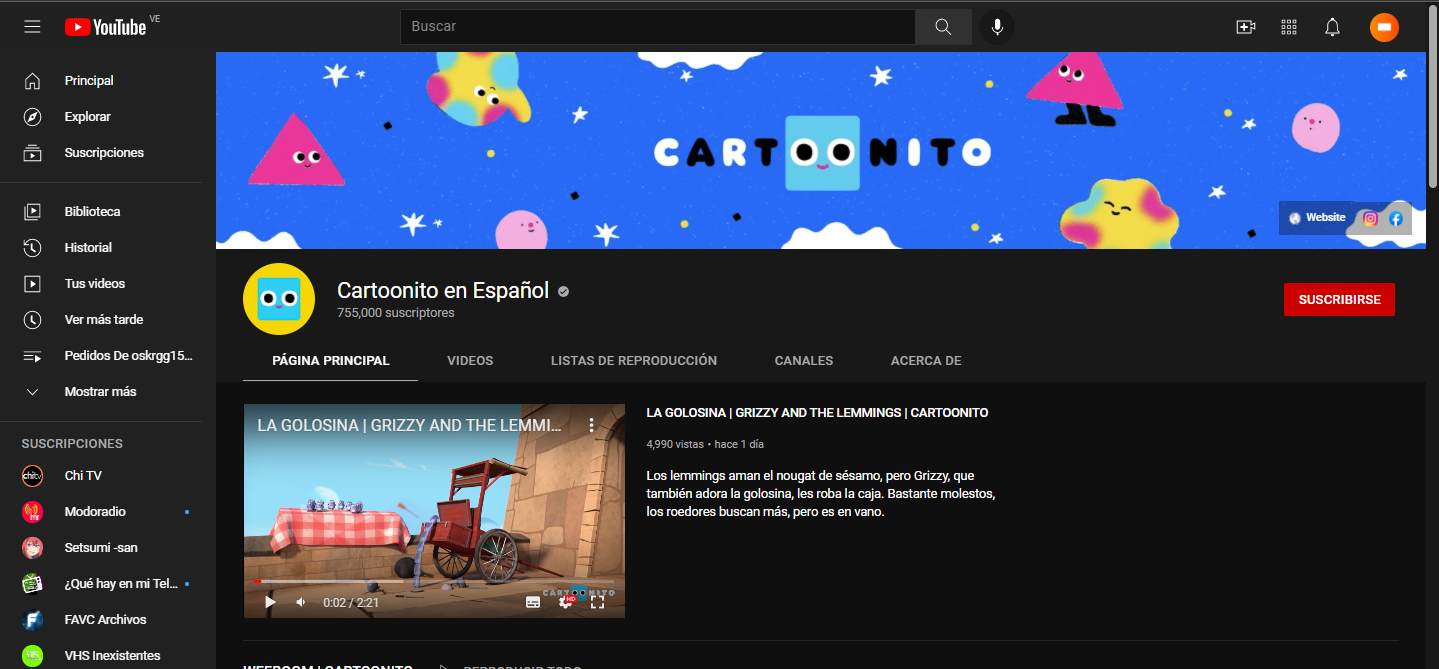Switch to the ACERCA DE tab
The image size is (1439, 669).
coord(926,361)
